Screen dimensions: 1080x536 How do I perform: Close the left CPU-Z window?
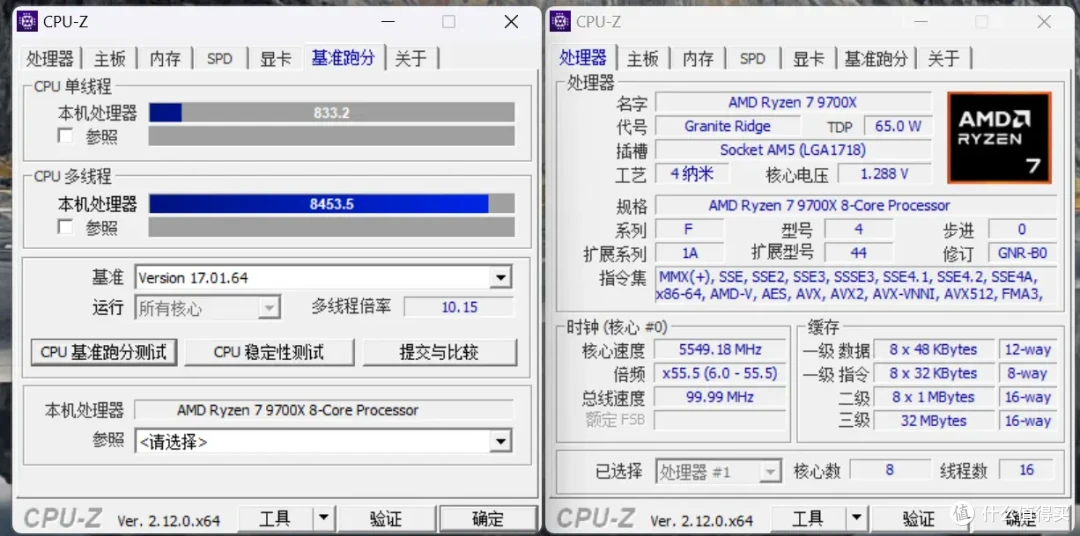[x=511, y=22]
